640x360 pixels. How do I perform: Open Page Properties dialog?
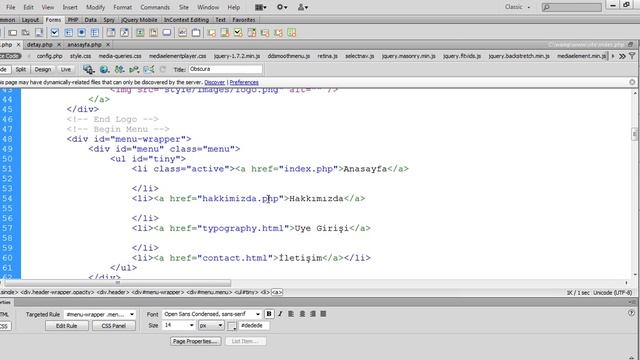(x=196, y=341)
